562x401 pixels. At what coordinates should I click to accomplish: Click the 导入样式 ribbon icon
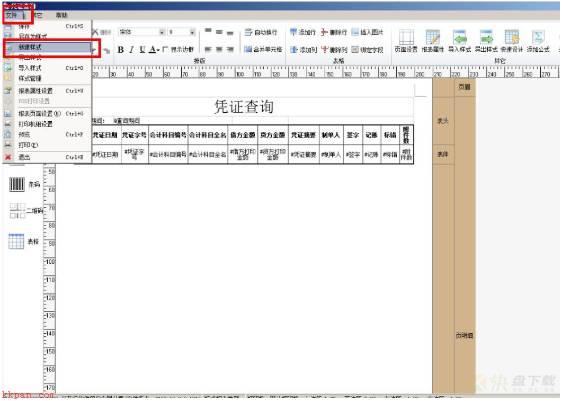coord(460,41)
